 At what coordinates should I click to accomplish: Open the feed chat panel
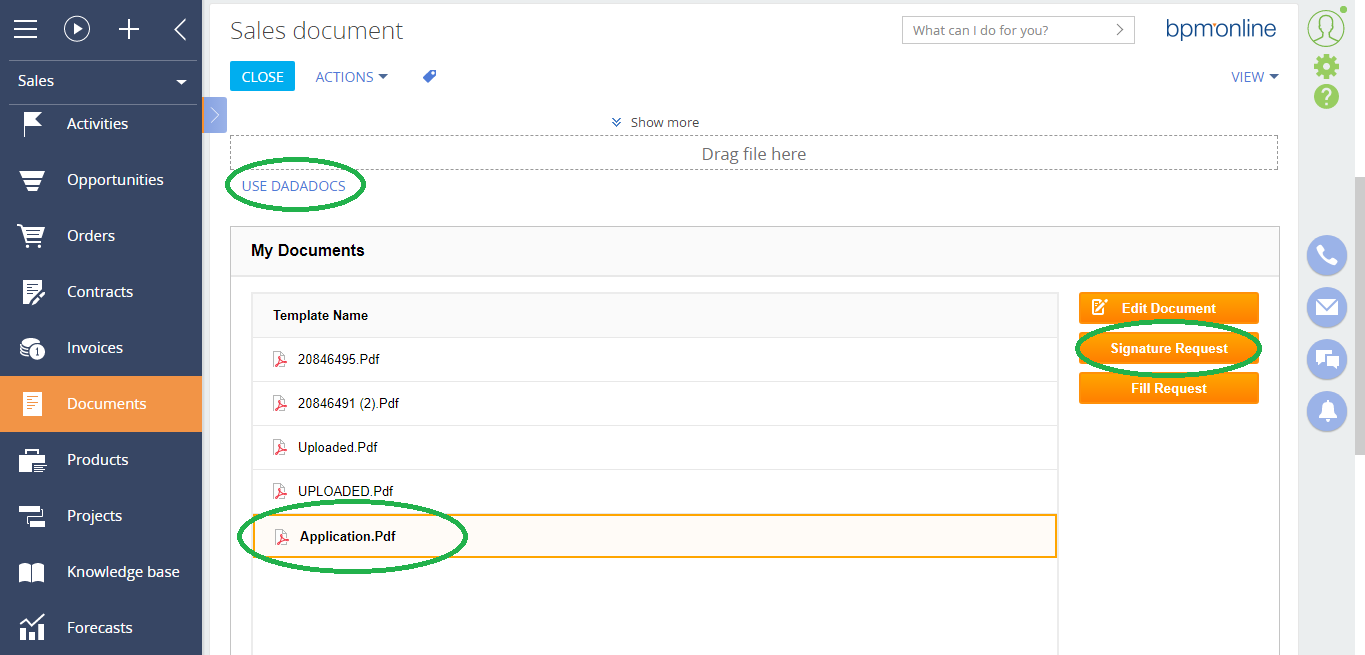(1327, 359)
